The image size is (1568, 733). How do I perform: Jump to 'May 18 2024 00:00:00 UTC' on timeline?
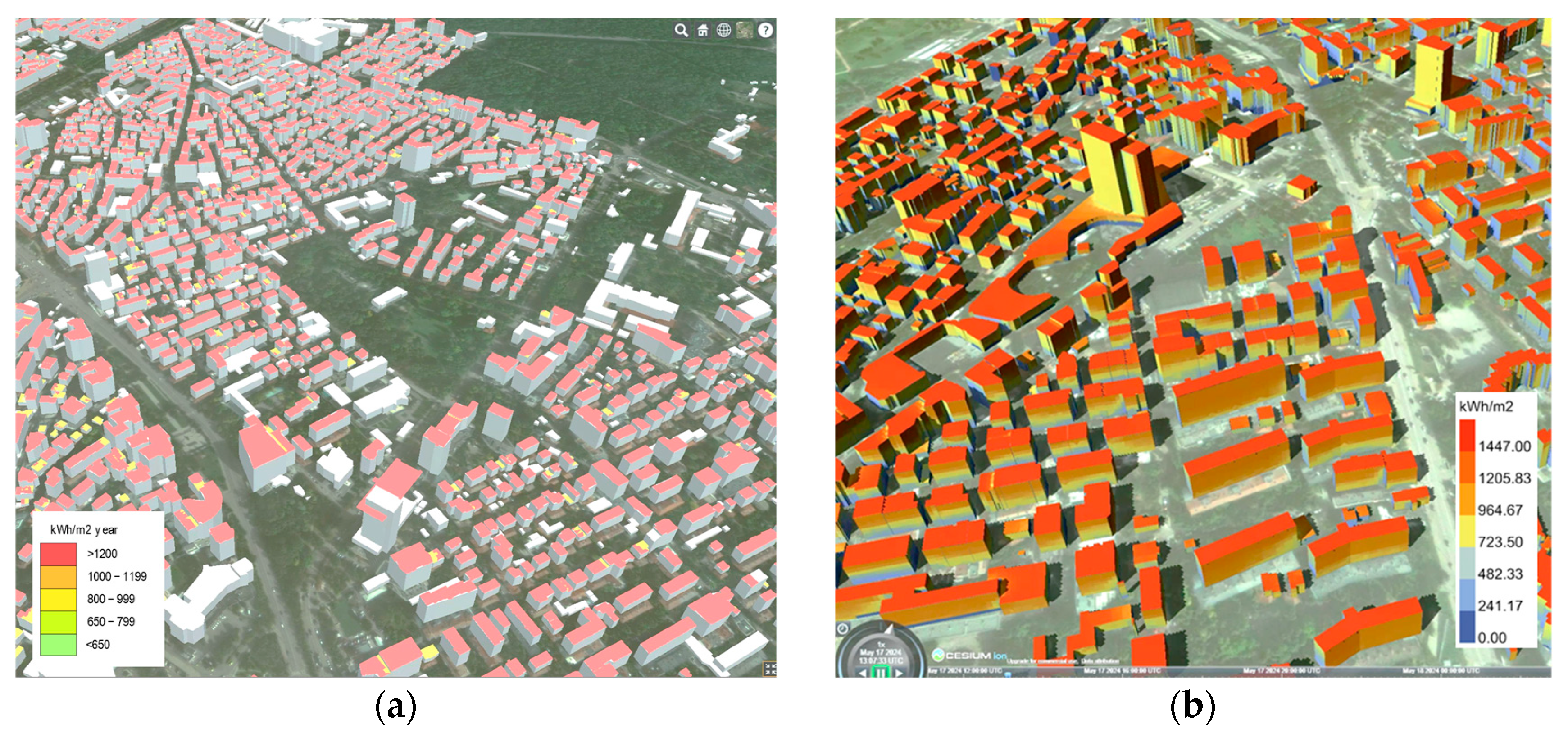pyautogui.click(x=1441, y=671)
